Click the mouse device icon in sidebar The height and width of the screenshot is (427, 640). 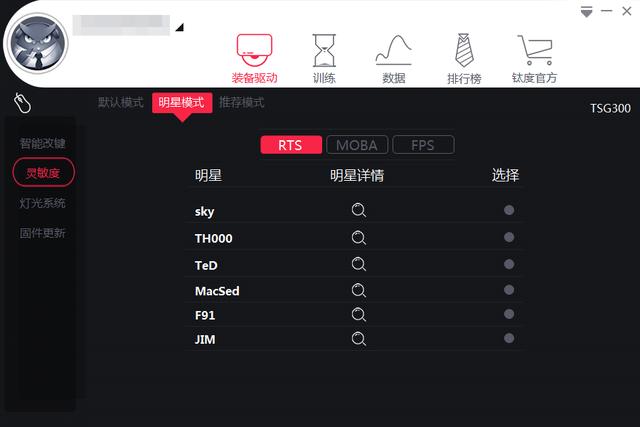click(x=22, y=102)
